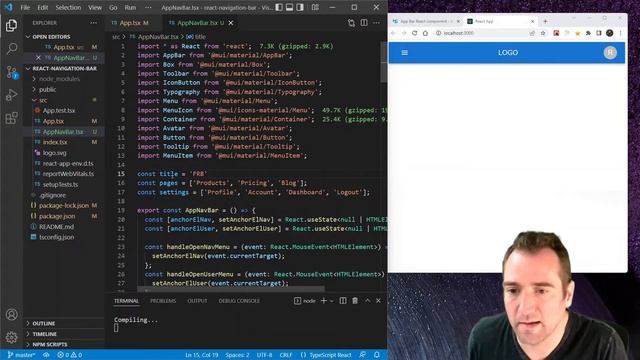The image size is (640, 360).
Task: Close the terminal panel
Action: pyautogui.click(x=378, y=301)
